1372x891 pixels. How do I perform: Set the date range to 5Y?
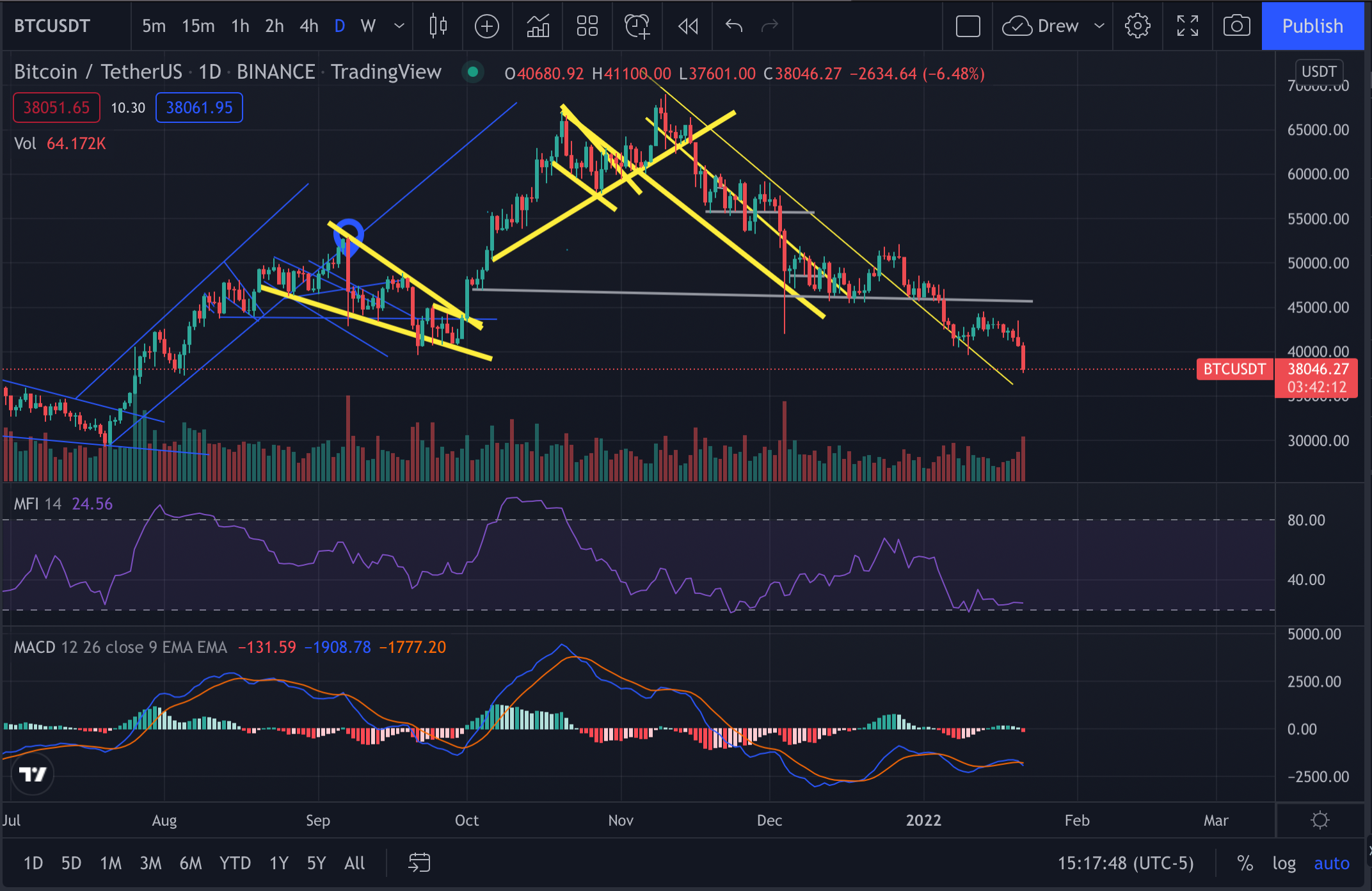316,863
